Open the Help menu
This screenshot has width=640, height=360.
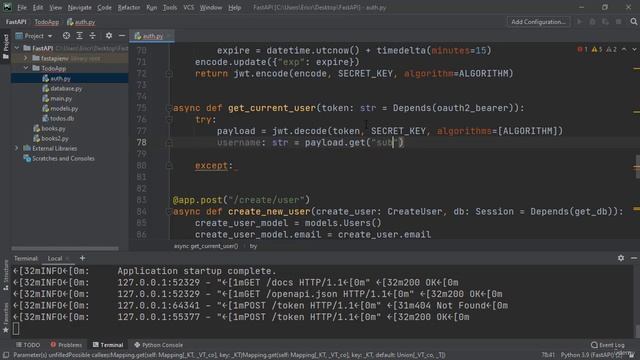[x=234, y=7]
